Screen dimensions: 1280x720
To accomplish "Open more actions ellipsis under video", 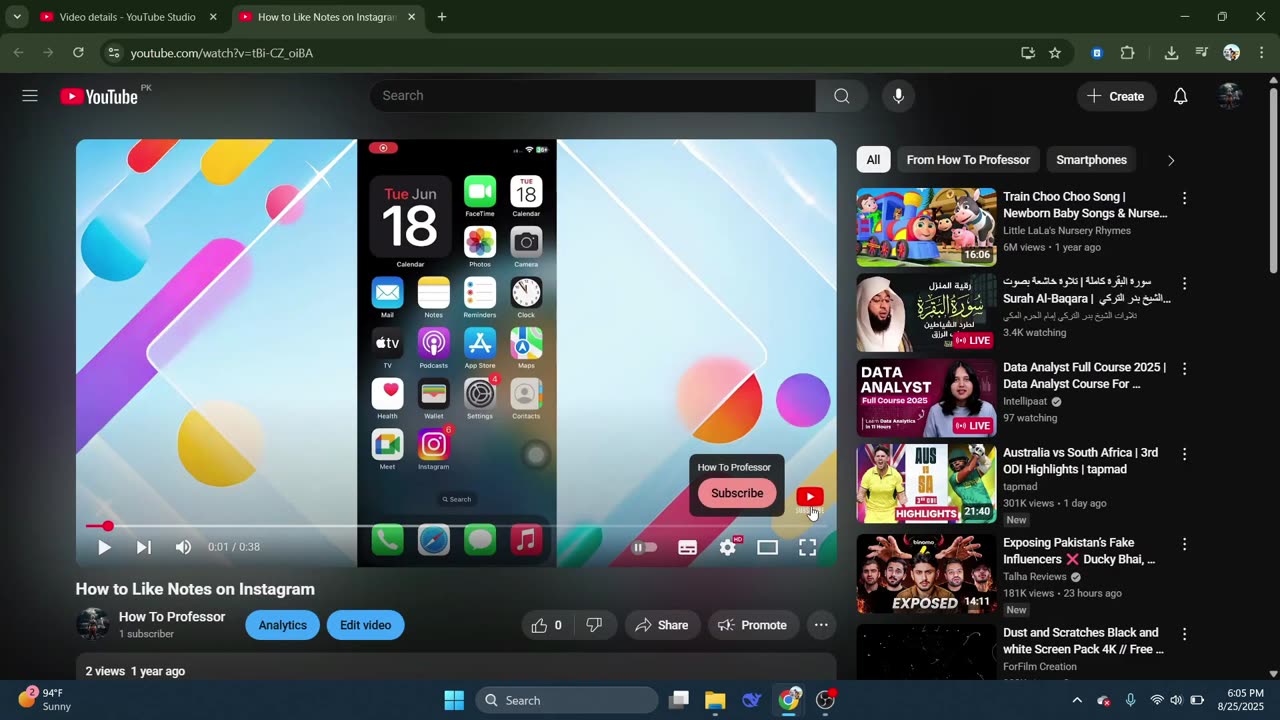I will [x=821, y=625].
